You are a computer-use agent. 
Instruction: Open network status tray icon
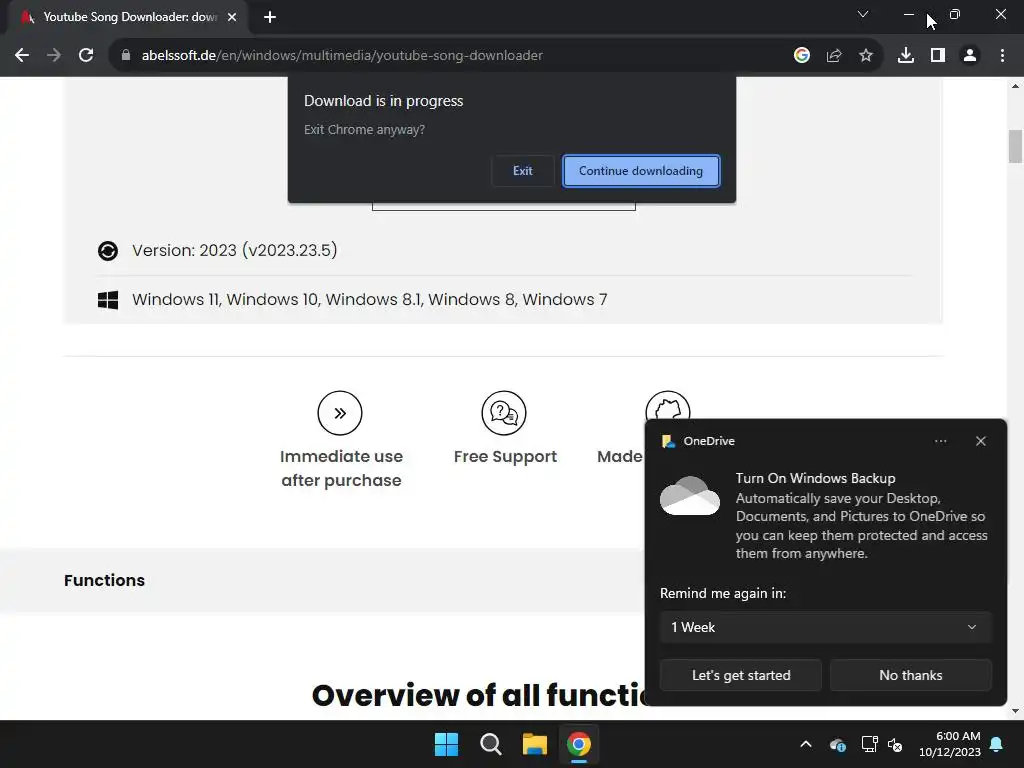tap(869, 744)
